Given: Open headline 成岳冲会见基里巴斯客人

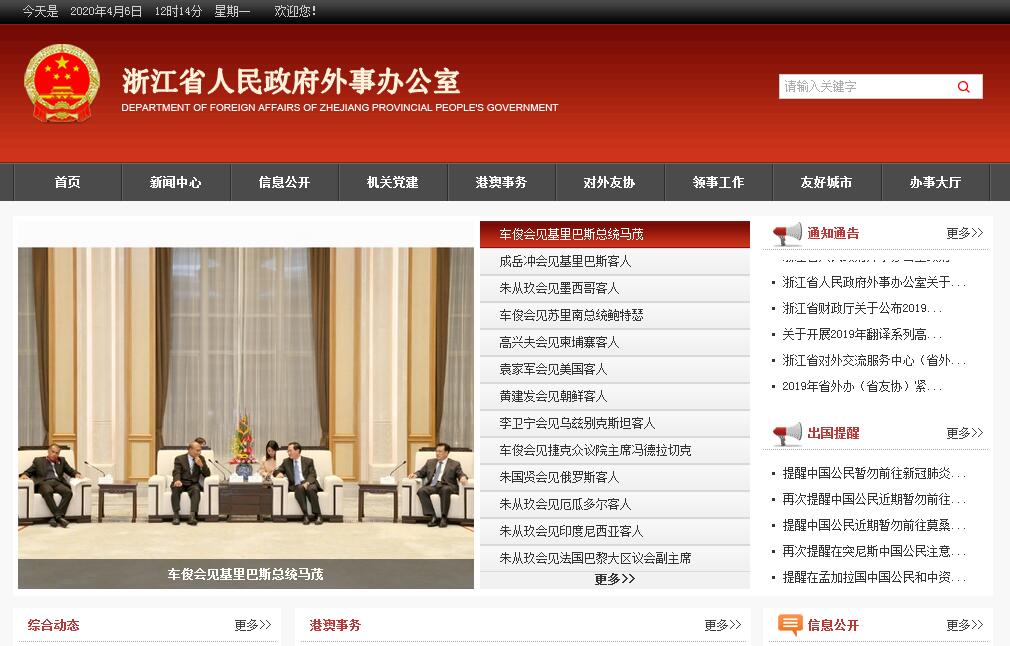Looking at the screenshot, I should [x=566, y=261].
